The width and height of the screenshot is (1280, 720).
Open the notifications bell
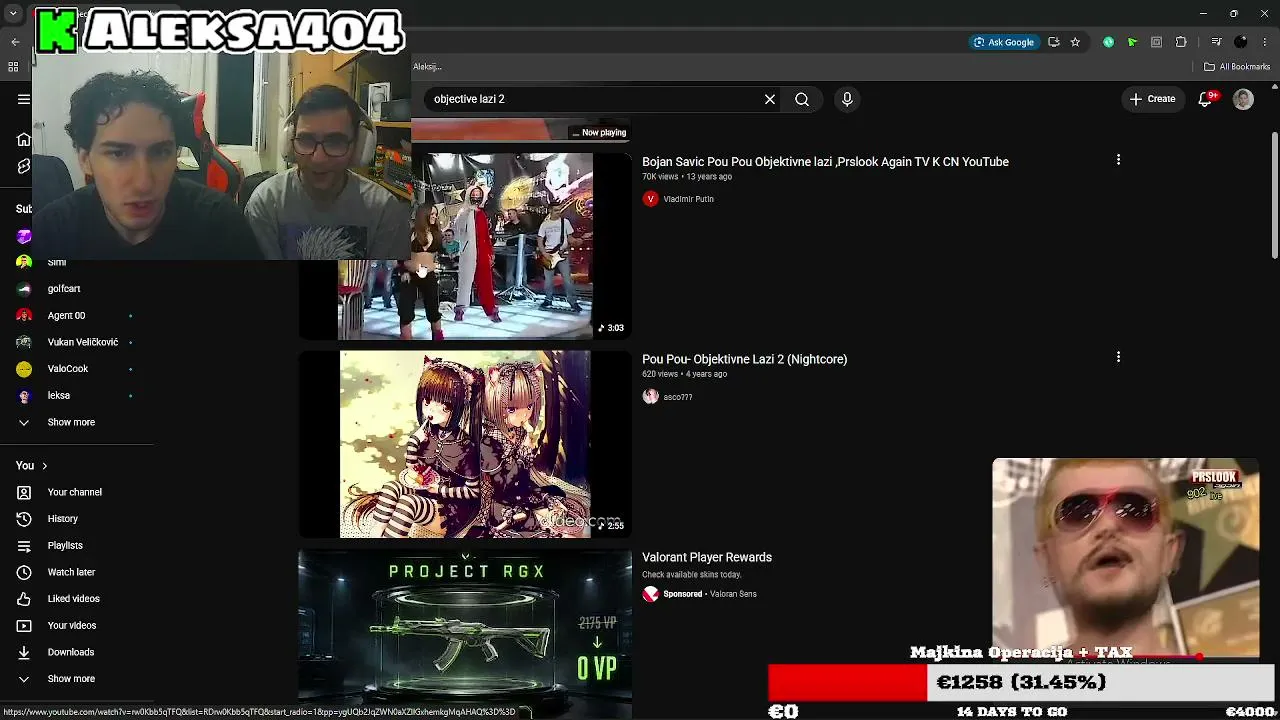1206,99
